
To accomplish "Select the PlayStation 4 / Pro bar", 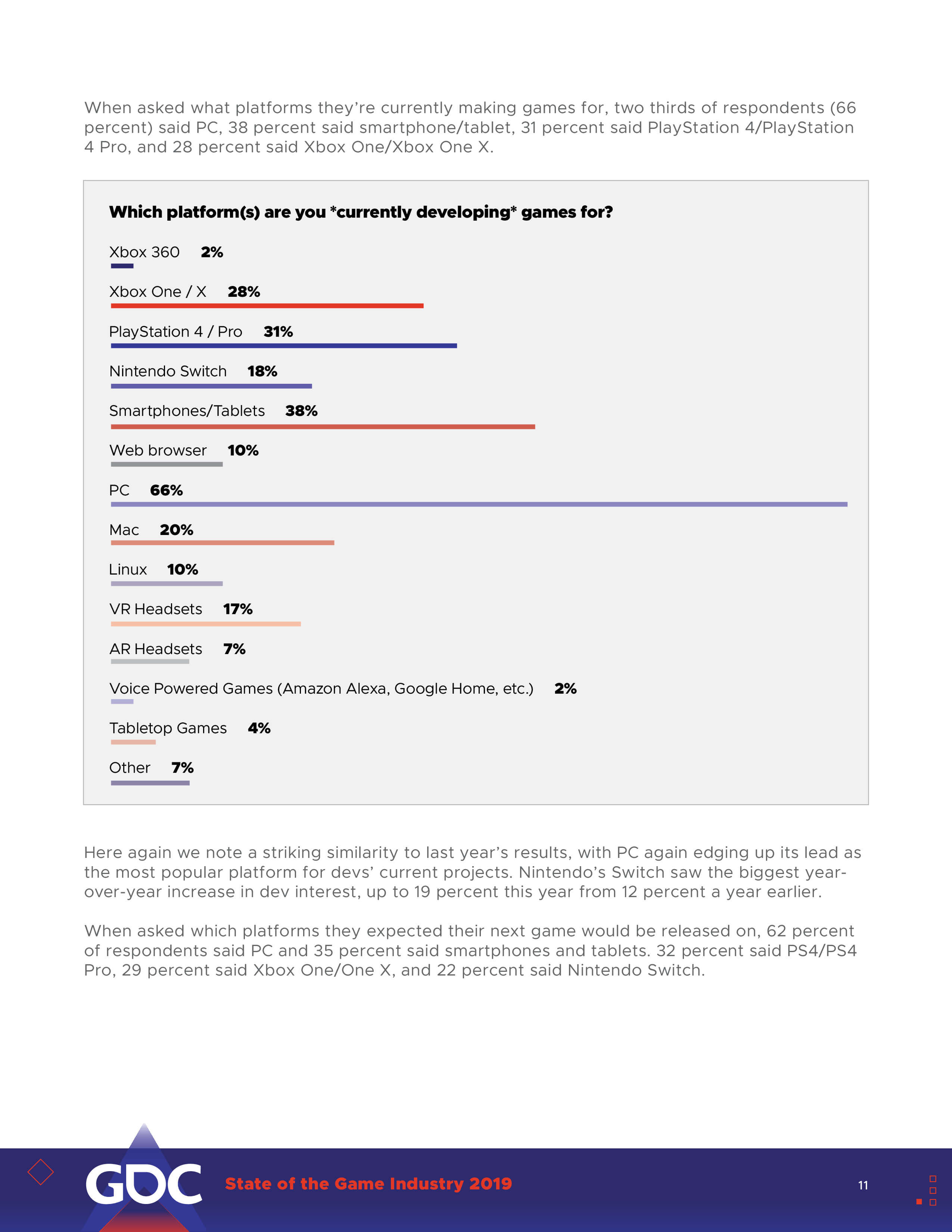I will point(284,346).
